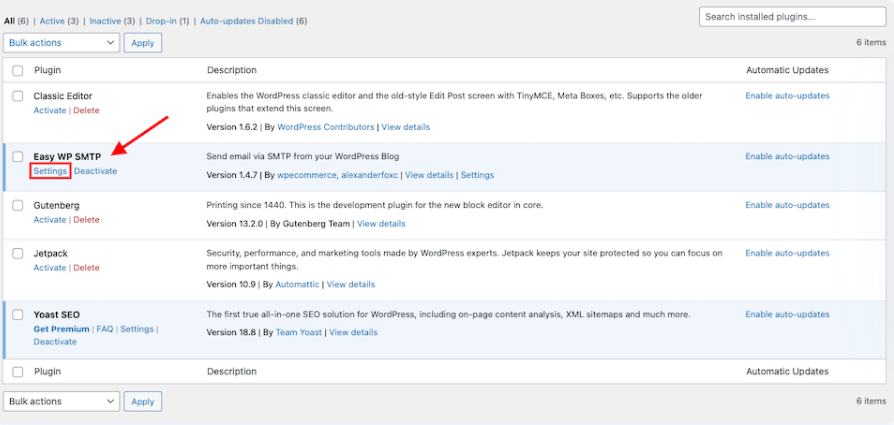Click the top Automatic Updates column header
The height and width of the screenshot is (425, 894).
pyautogui.click(x=787, y=70)
